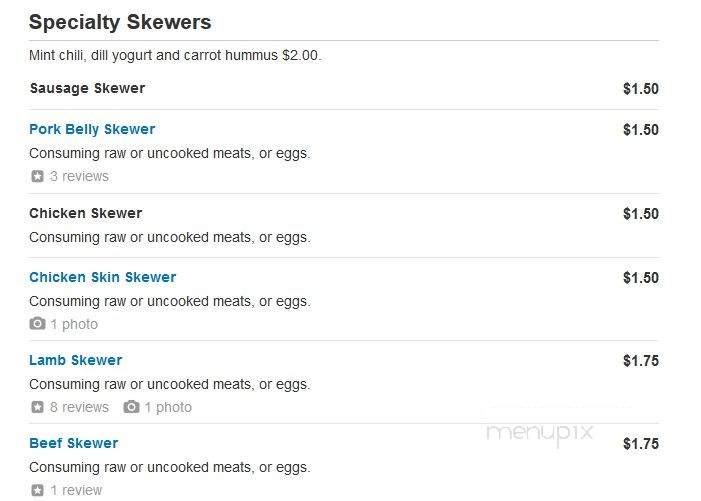Screen dimensions: 701x501
Task: View the 3 reviews for Pork Belly
Action: 79,177
